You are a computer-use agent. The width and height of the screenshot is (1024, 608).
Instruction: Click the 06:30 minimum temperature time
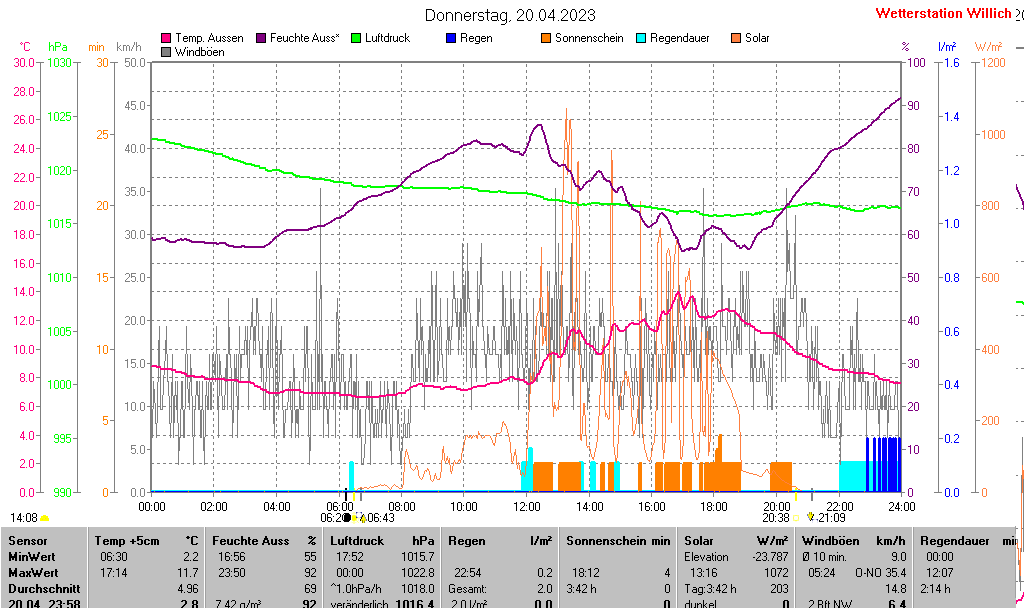114,557
